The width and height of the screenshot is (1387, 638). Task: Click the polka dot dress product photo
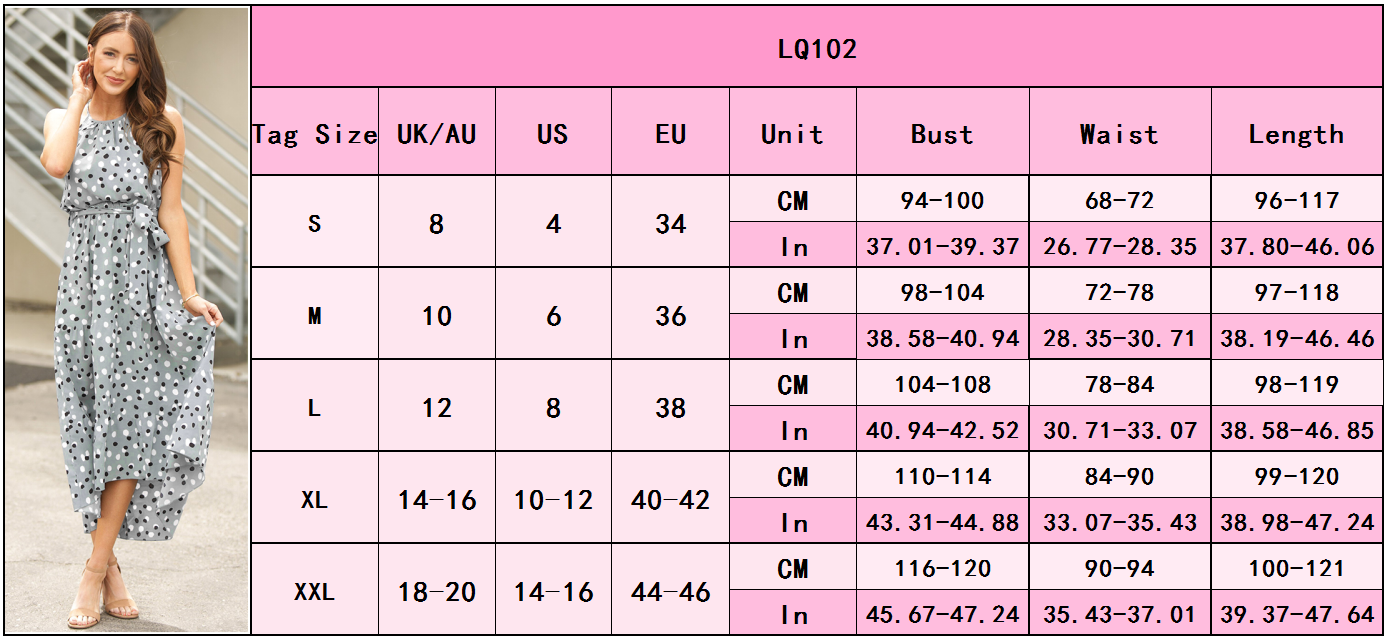(x=127, y=320)
